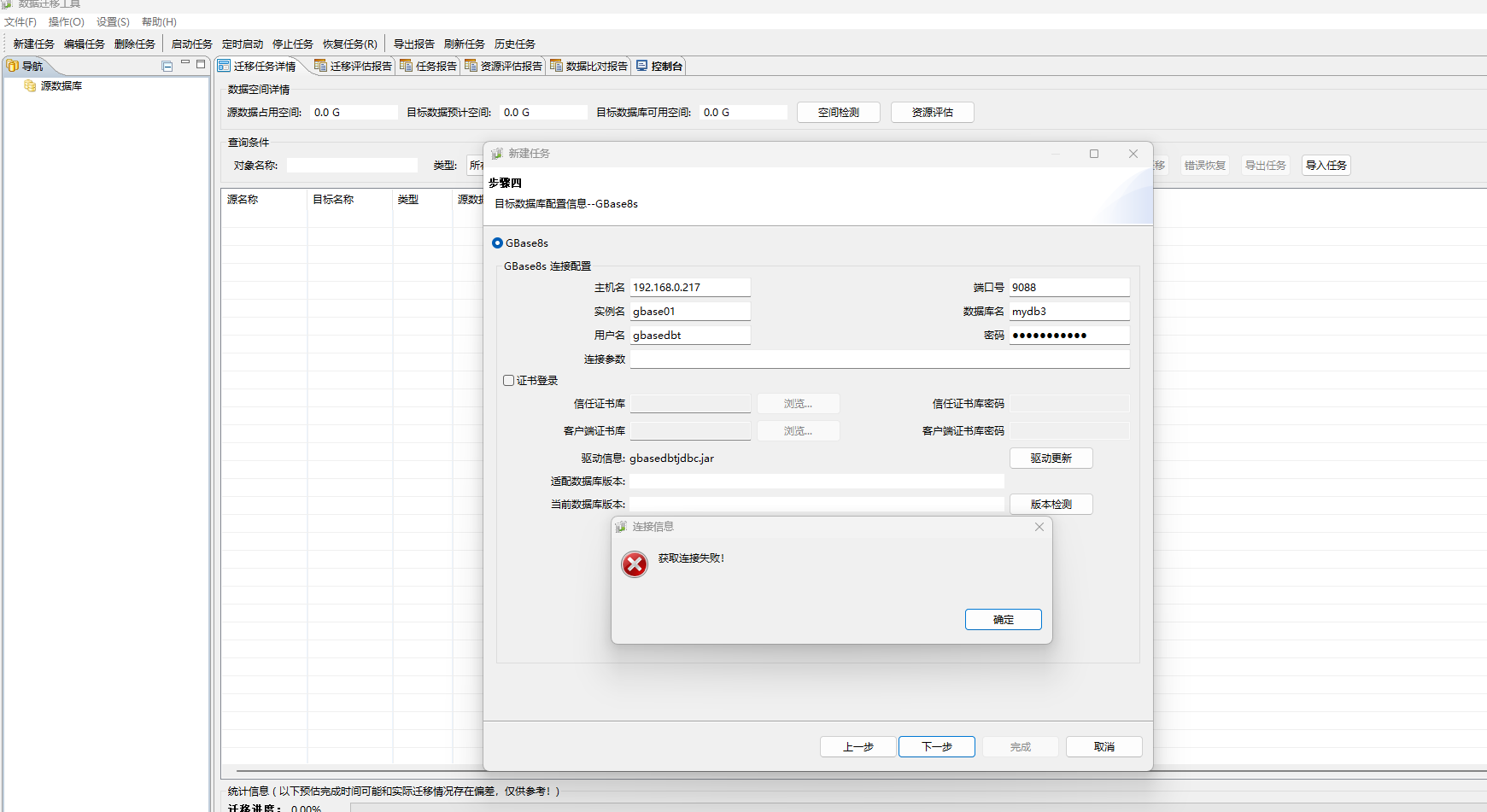
Task: Click the 驱动更新 button
Action: [x=1051, y=459]
